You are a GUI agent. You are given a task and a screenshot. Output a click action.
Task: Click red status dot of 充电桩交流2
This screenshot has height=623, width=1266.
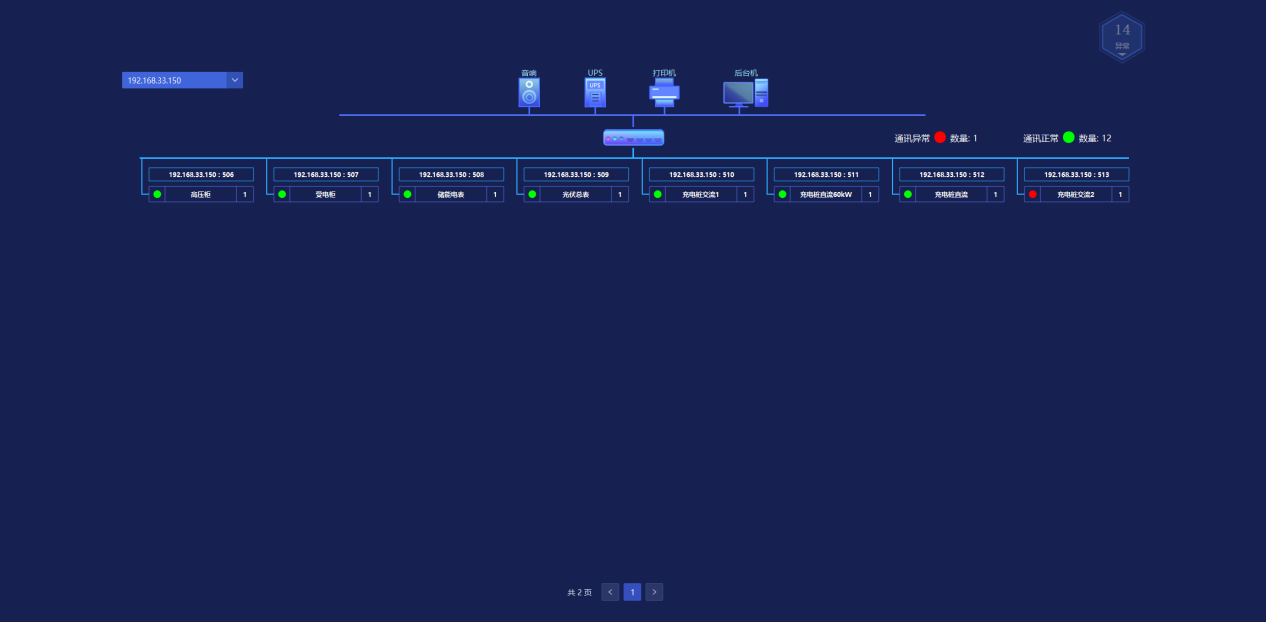point(1033,195)
